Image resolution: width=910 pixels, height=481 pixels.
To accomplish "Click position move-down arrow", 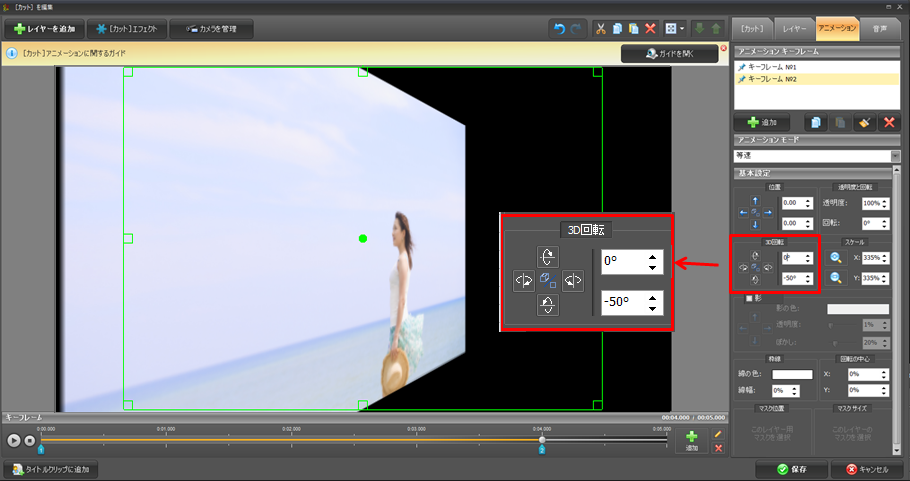I will (755, 225).
